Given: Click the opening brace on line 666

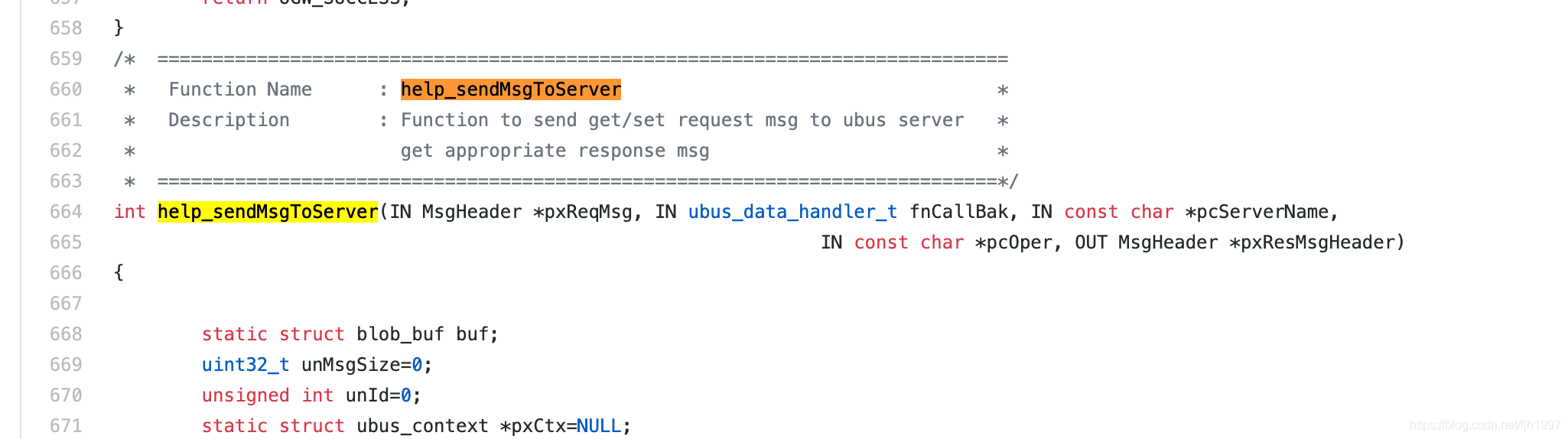Looking at the screenshot, I should tap(119, 273).
